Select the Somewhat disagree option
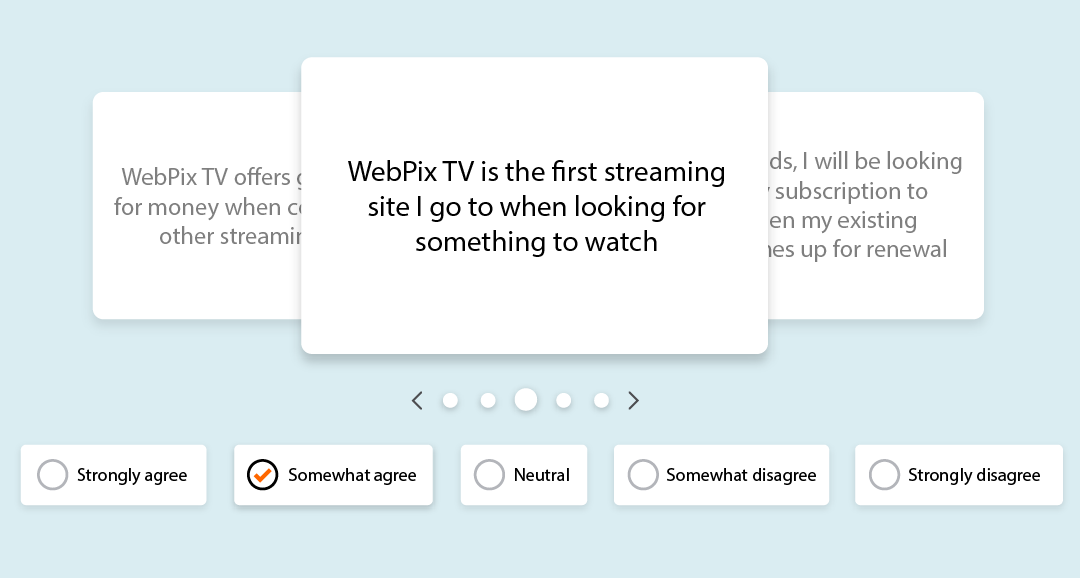Image resolution: width=1080 pixels, height=578 pixels. pyautogui.click(x=644, y=475)
